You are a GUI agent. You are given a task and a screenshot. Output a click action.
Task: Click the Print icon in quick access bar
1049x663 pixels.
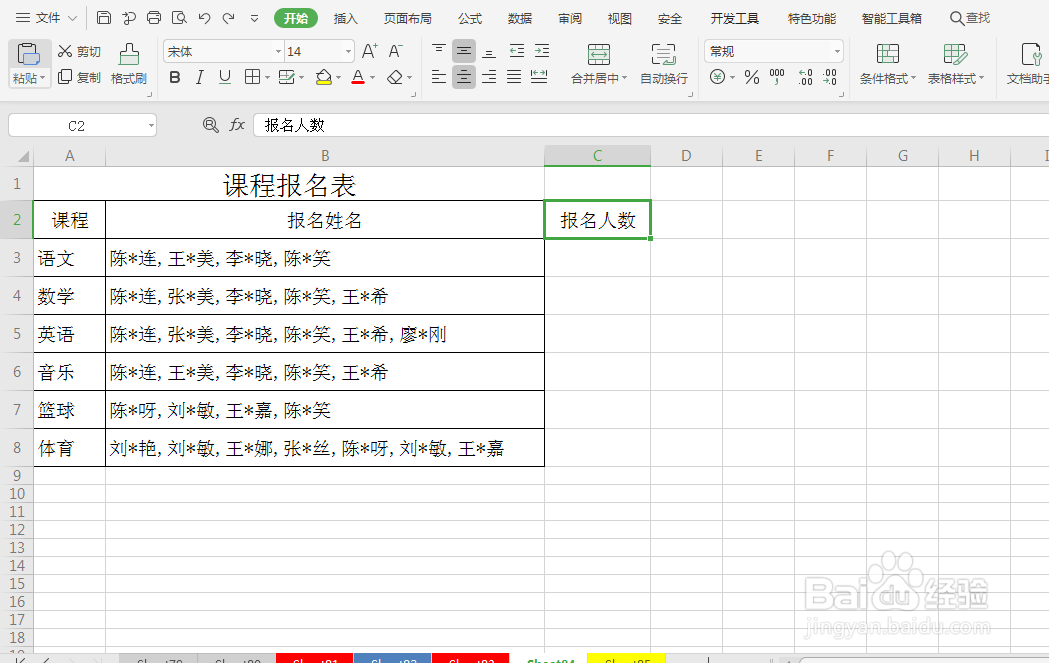pyautogui.click(x=154, y=18)
